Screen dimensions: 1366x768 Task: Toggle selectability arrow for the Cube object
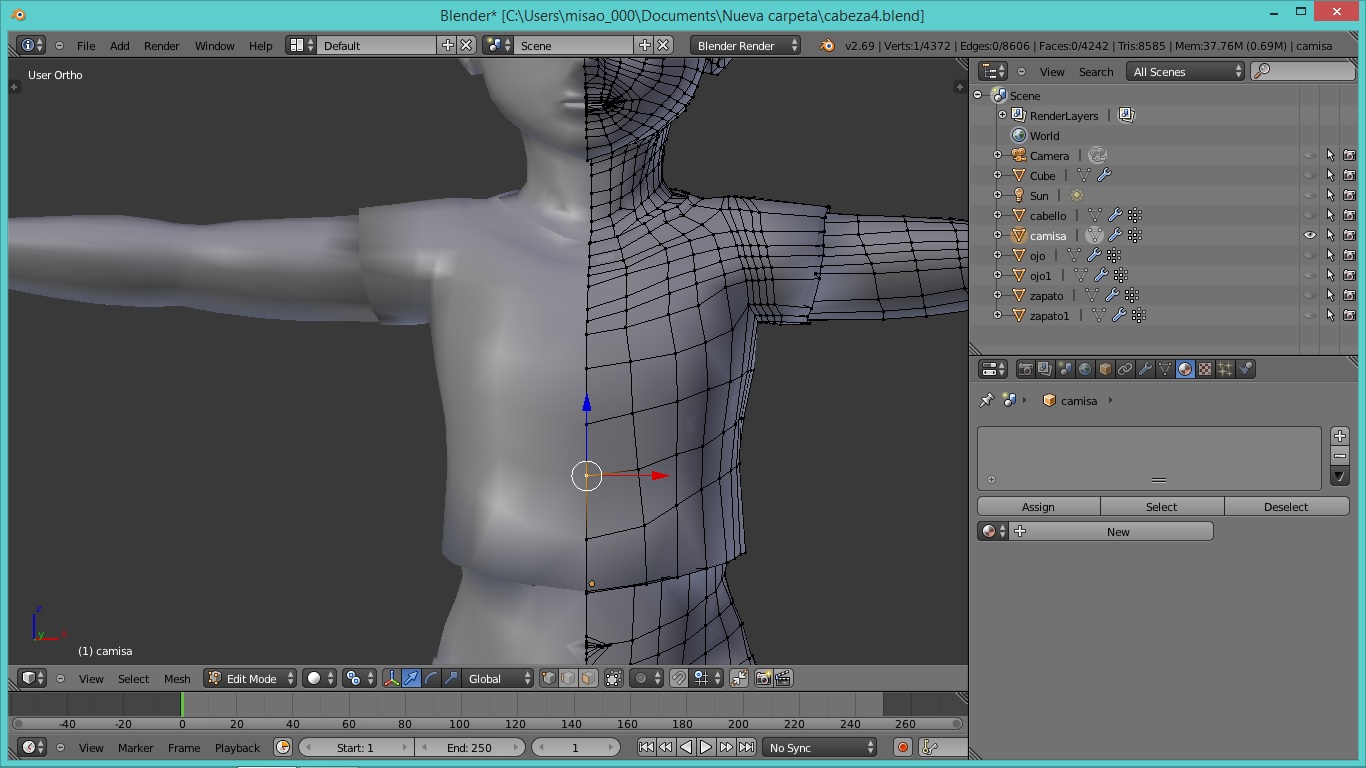[1330, 175]
